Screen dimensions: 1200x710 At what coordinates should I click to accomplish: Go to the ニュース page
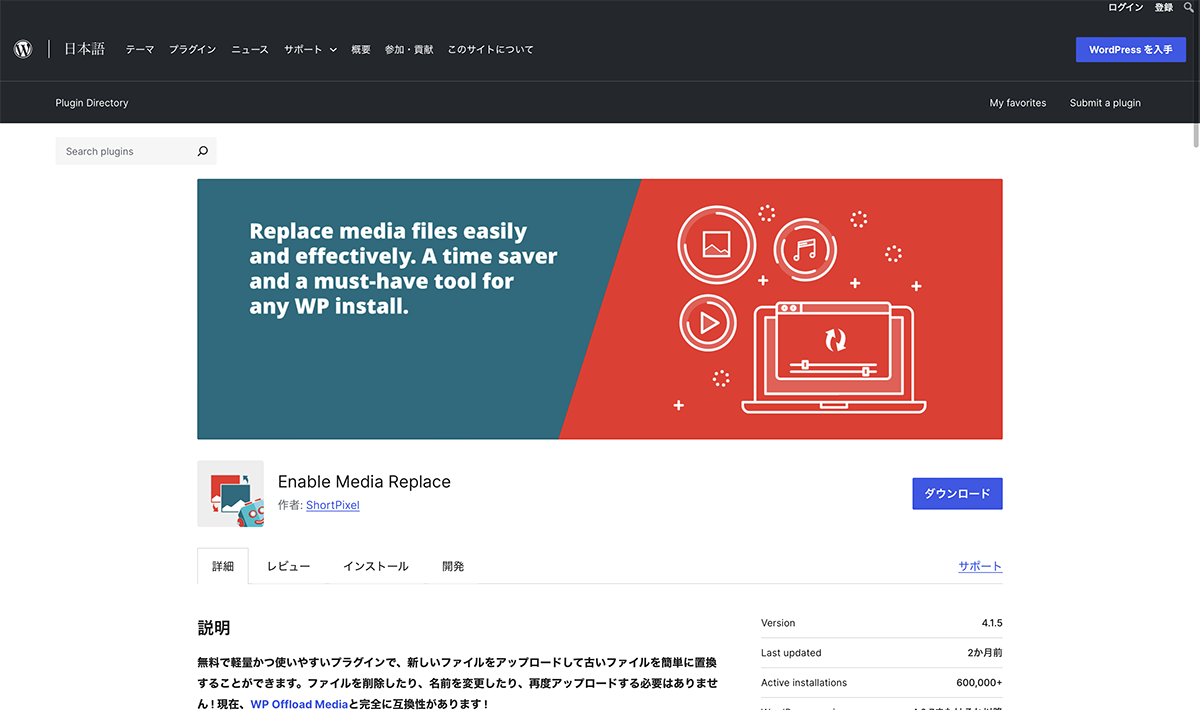[x=250, y=50]
